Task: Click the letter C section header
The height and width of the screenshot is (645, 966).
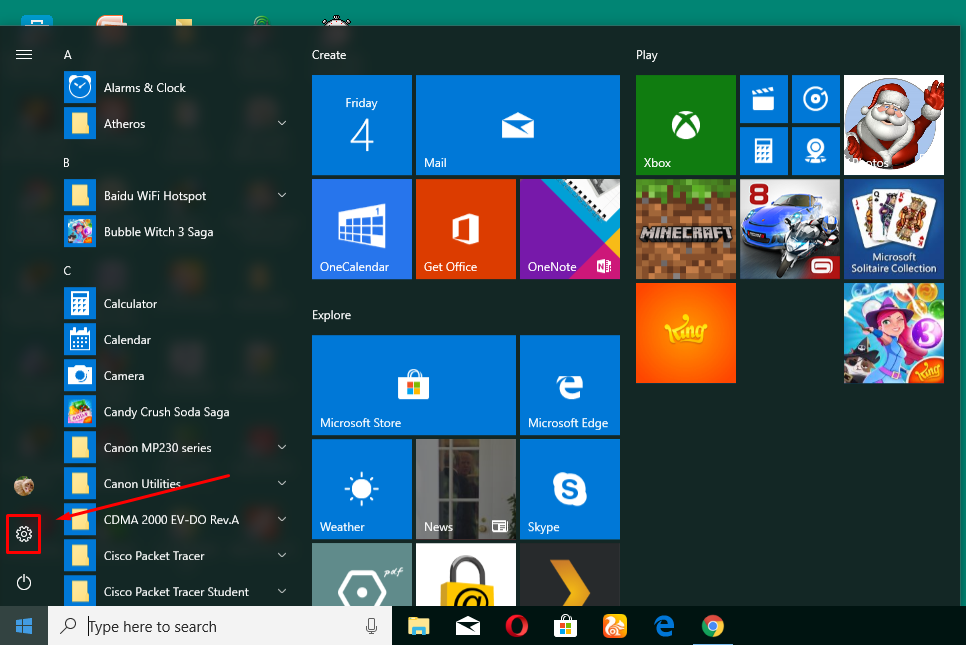Action: pyautogui.click(x=67, y=270)
